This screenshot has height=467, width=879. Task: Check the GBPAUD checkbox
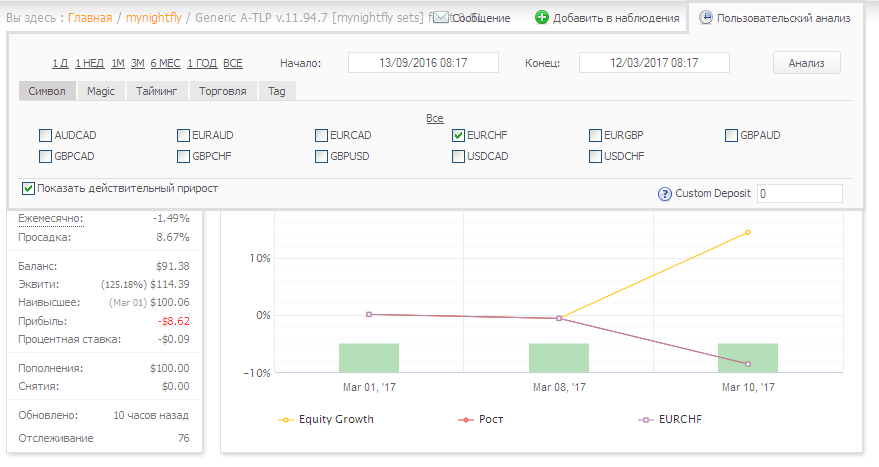[731, 135]
